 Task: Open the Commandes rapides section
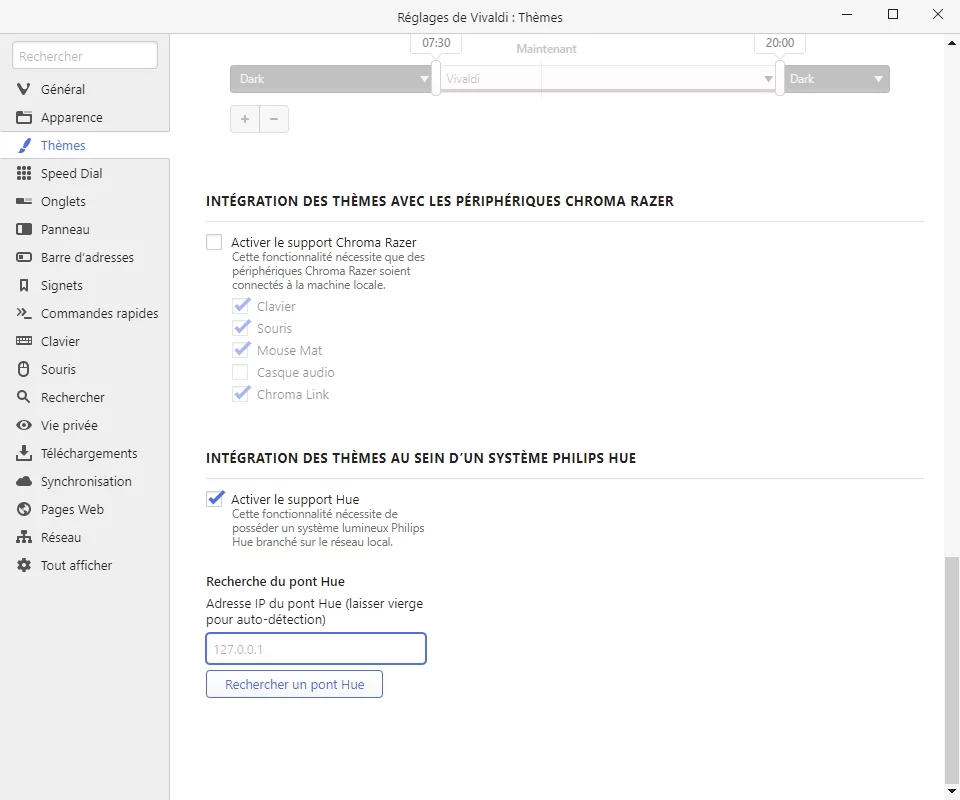pos(85,313)
